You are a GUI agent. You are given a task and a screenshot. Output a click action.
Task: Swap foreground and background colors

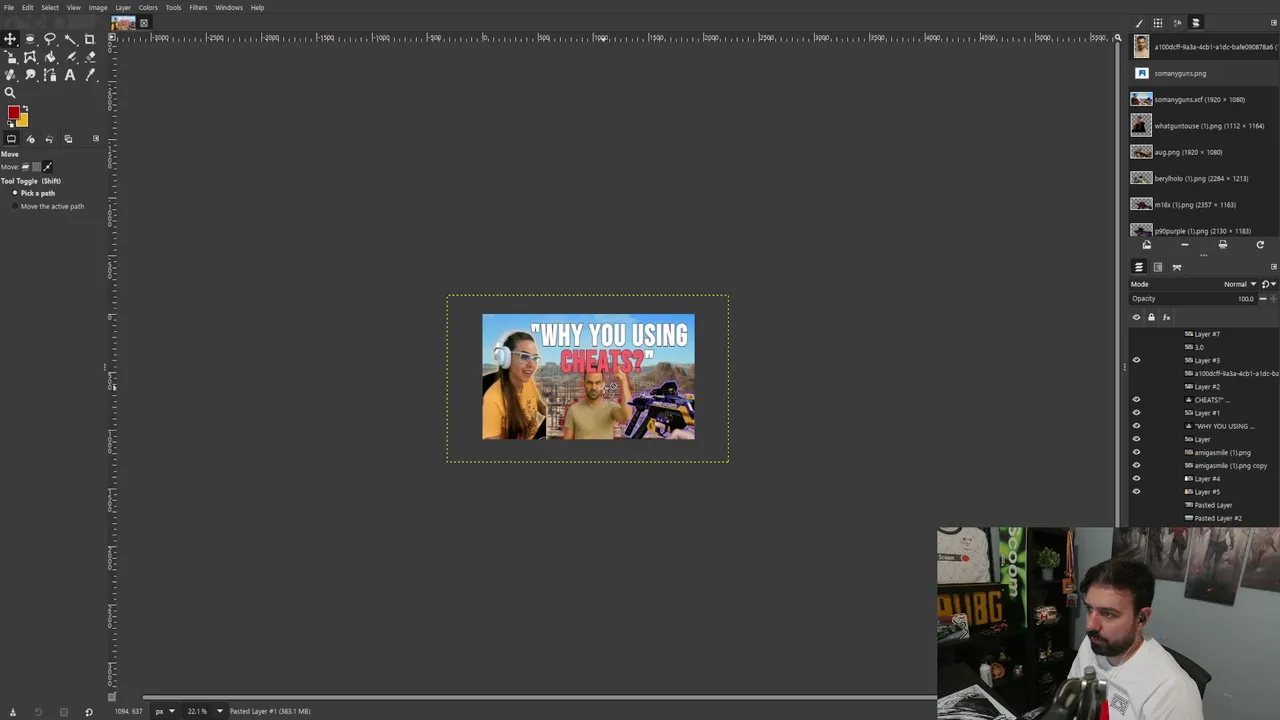point(25,108)
